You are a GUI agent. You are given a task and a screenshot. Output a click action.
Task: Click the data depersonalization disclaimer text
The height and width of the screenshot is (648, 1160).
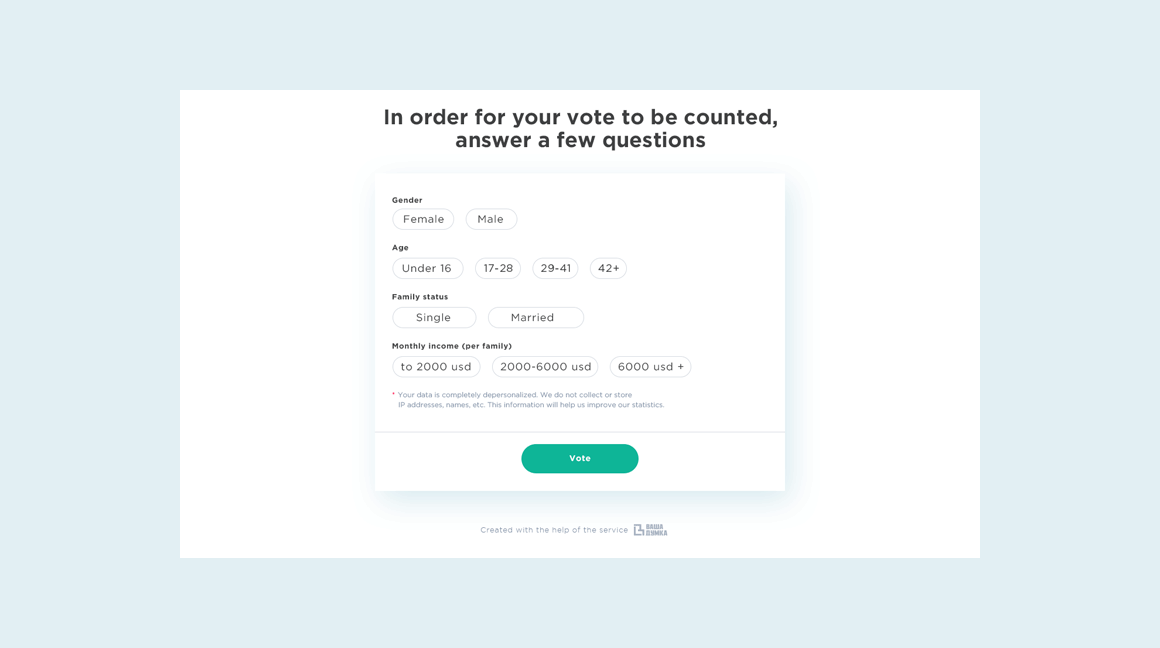pos(528,400)
